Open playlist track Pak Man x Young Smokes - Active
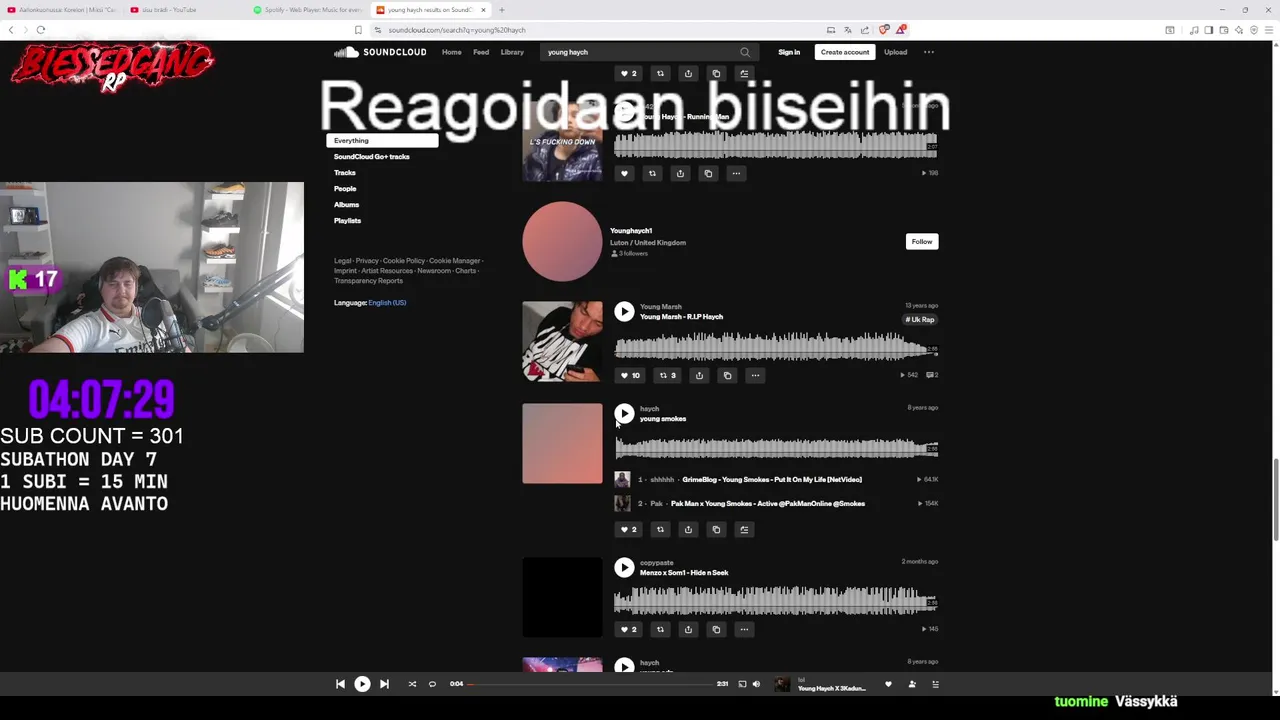This screenshot has height=720, width=1280. click(767, 504)
